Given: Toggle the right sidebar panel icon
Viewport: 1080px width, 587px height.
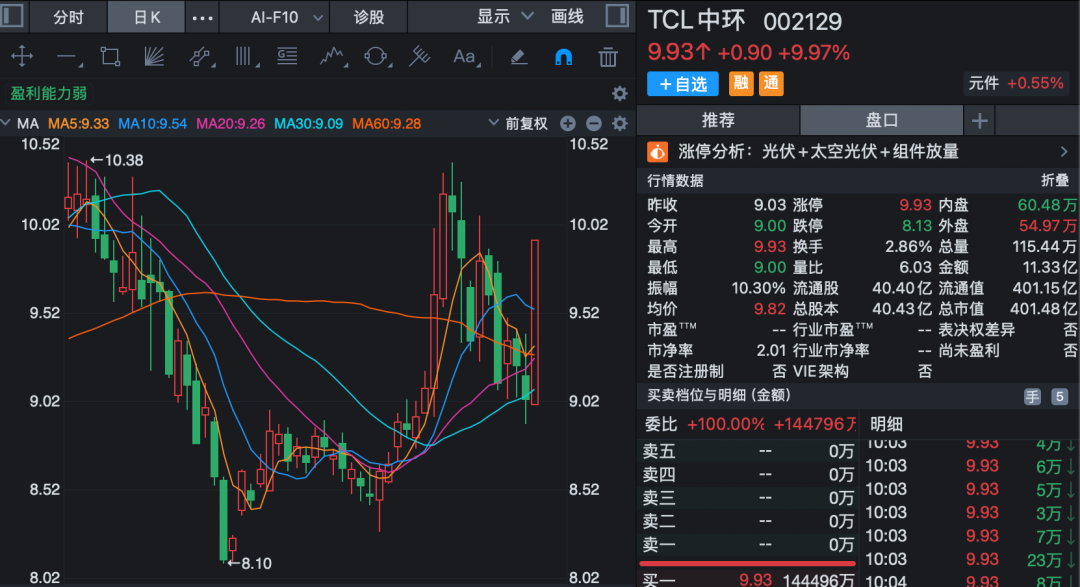Looking at the screenshot, I should click(616, 16).
